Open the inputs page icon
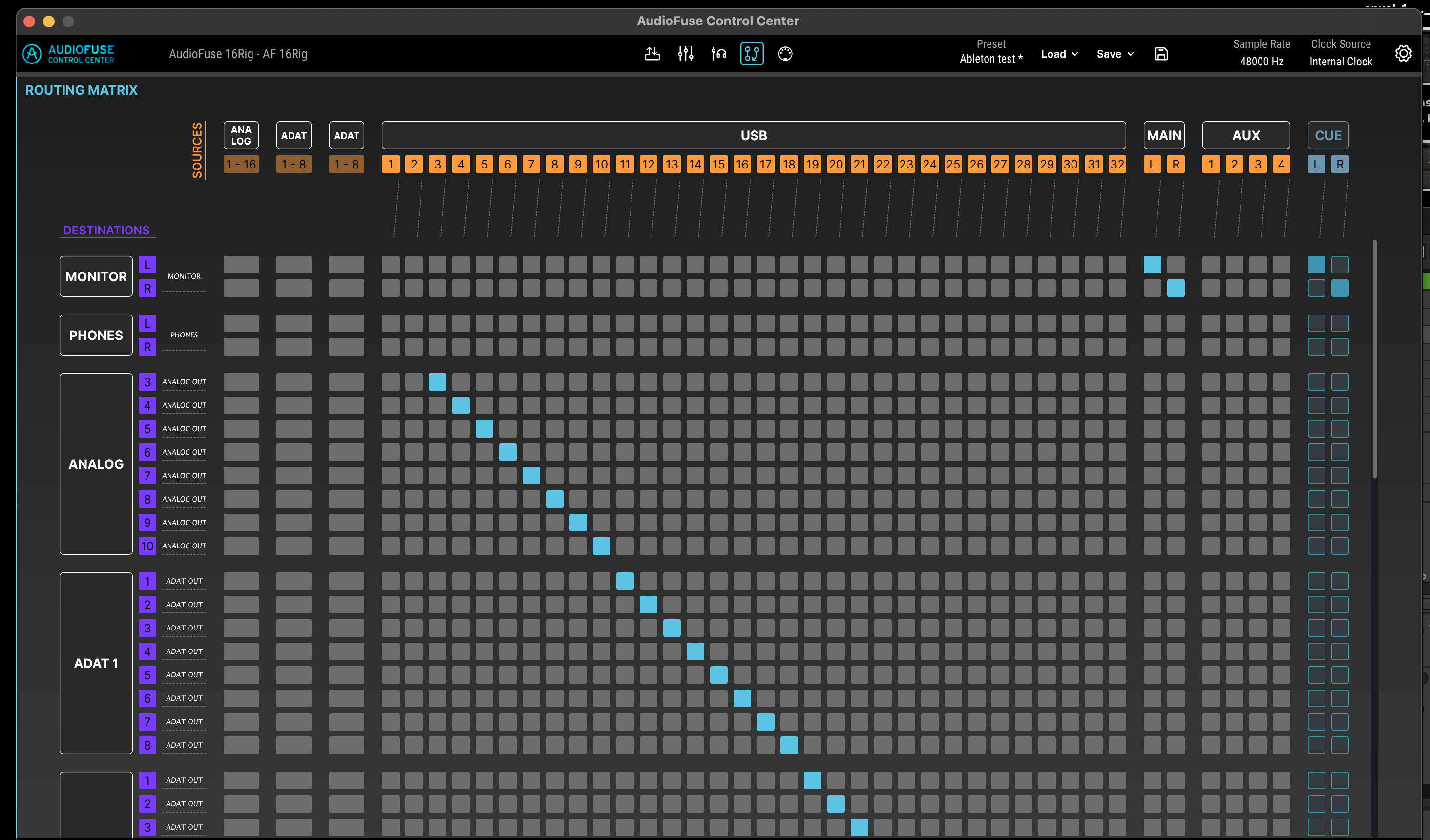This screenshot has height=840, width=1430. [x=652, y=54]
